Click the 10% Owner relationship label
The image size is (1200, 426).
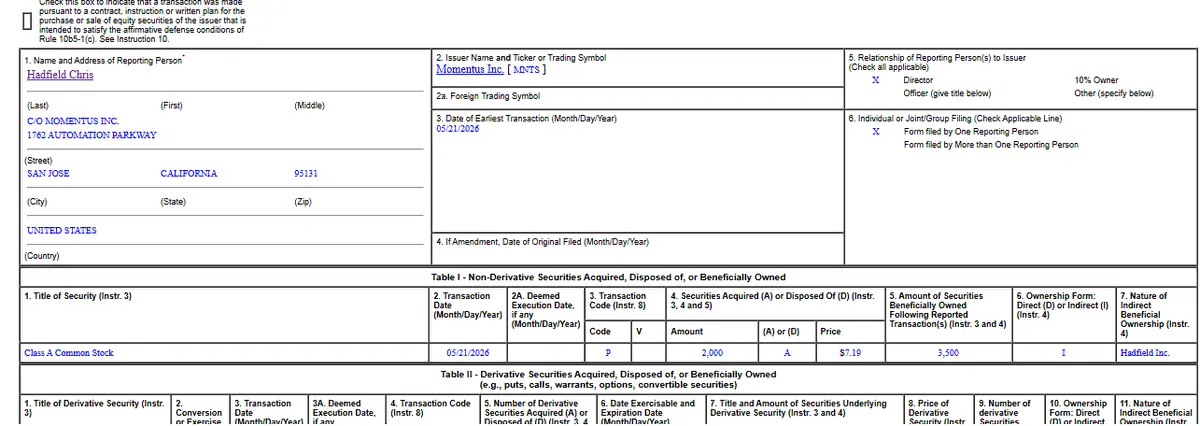[x=1097, y=80]
